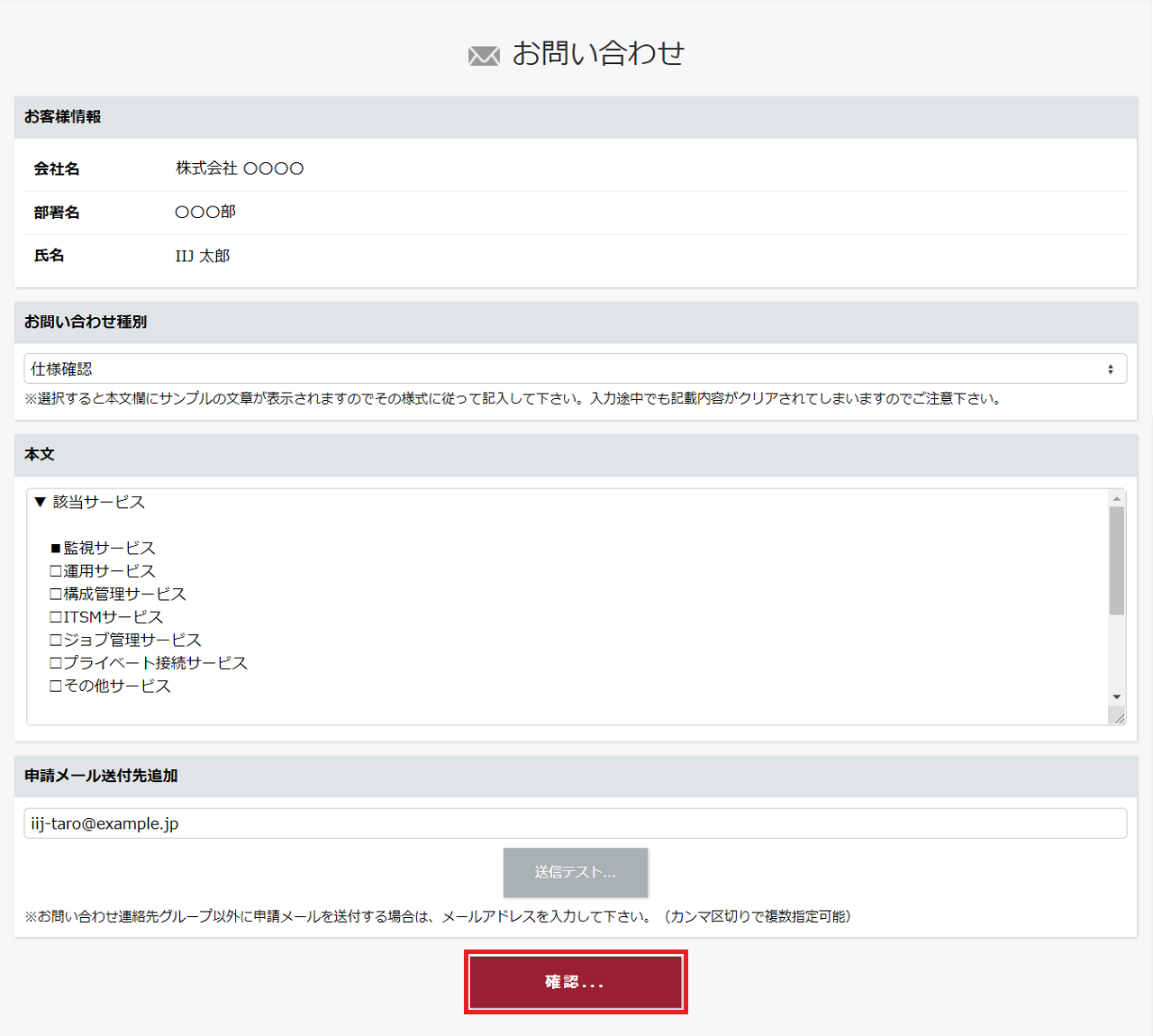Focus the iij-taro@example.jp email input field
This screenshot has width=1153, height=1036.
tap(575, 823)
